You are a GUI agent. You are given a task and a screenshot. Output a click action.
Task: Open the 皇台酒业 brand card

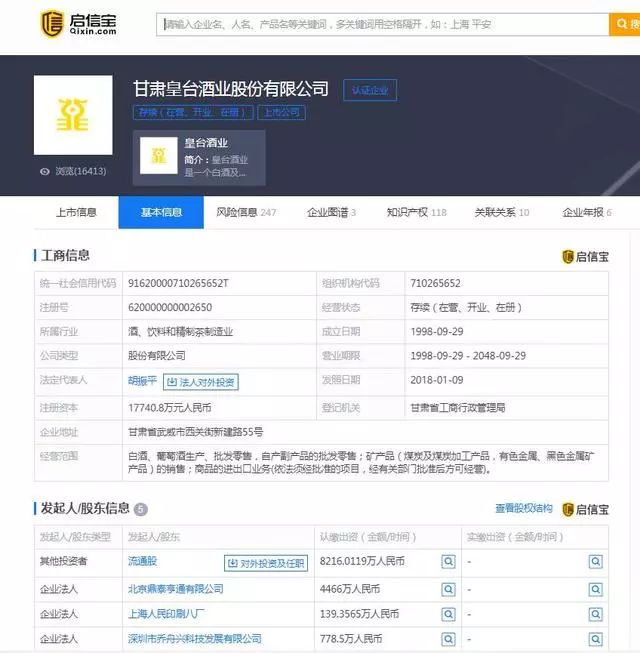tap(199, 157)
